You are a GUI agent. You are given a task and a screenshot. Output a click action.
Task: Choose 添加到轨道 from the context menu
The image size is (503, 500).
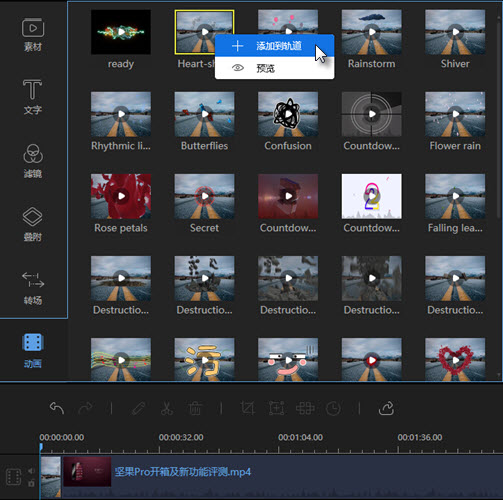click(274, 46)
